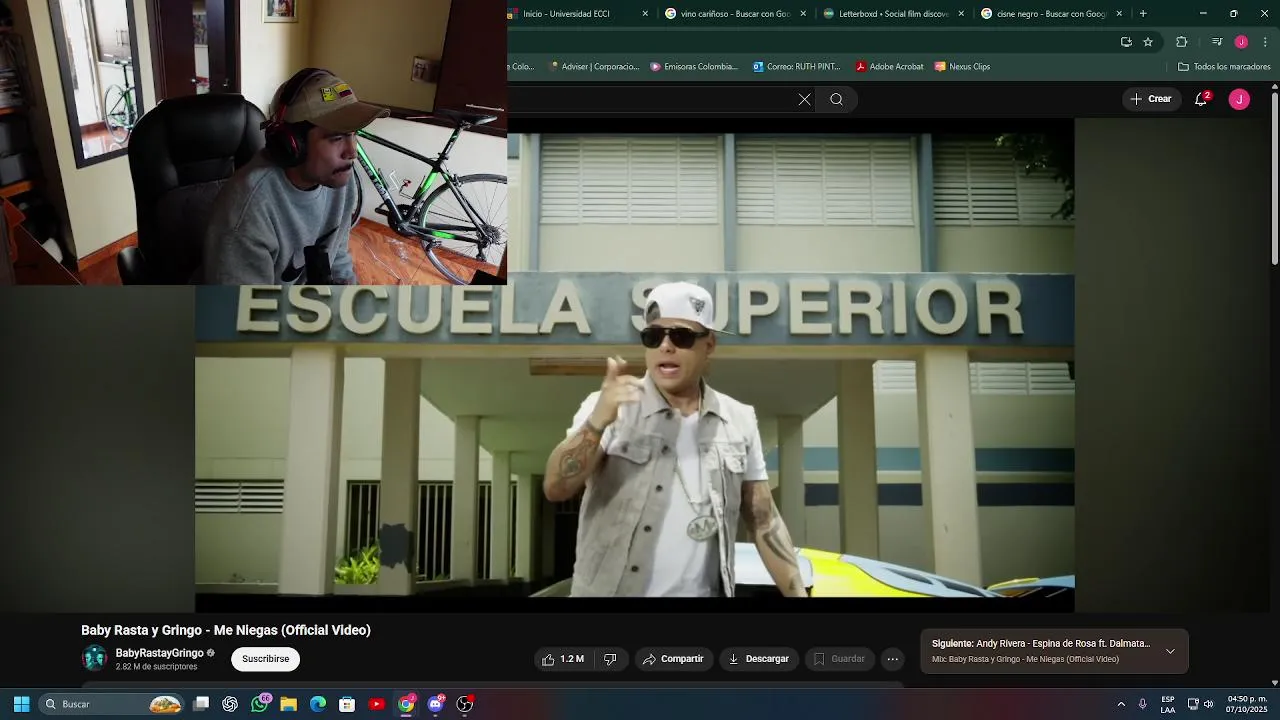Open YouTube app from taskbar
This screenshot has width=1280, height=720.
(376, 704)
